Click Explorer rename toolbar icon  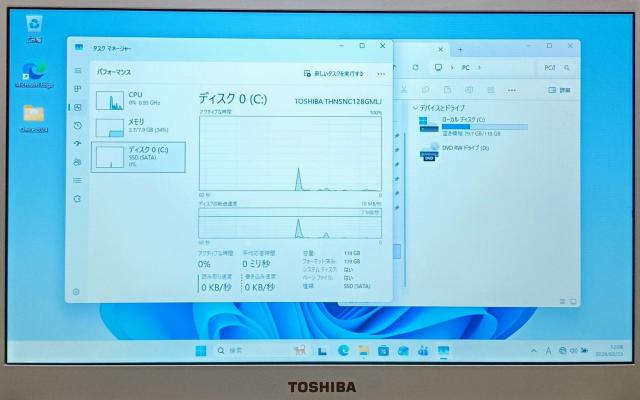469,90
